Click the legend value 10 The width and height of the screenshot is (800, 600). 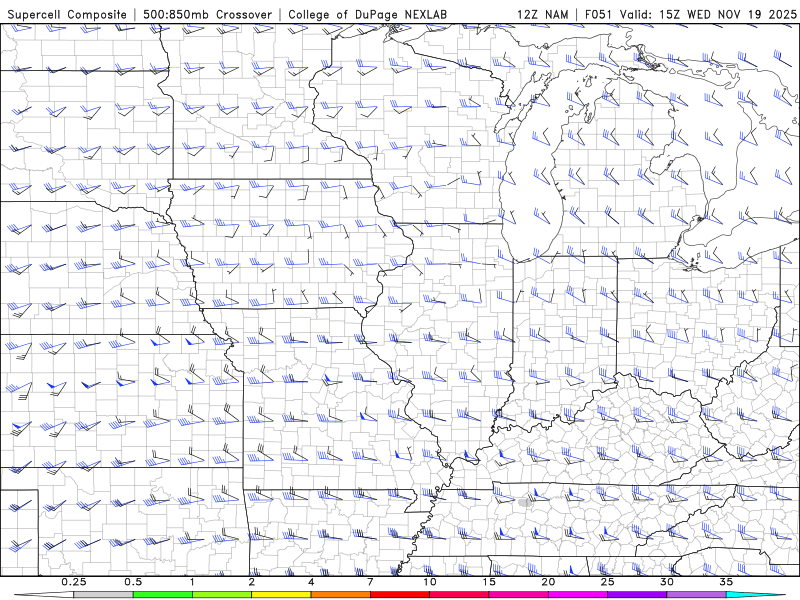[x=430, y=582]
